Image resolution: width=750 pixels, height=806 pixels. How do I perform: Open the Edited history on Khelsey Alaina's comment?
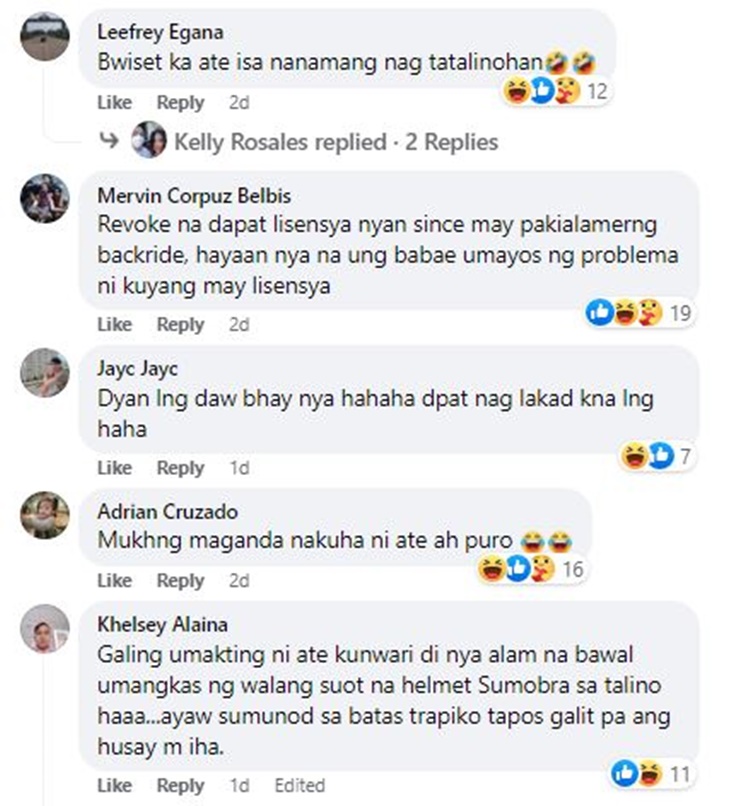[x=300, y=785]
